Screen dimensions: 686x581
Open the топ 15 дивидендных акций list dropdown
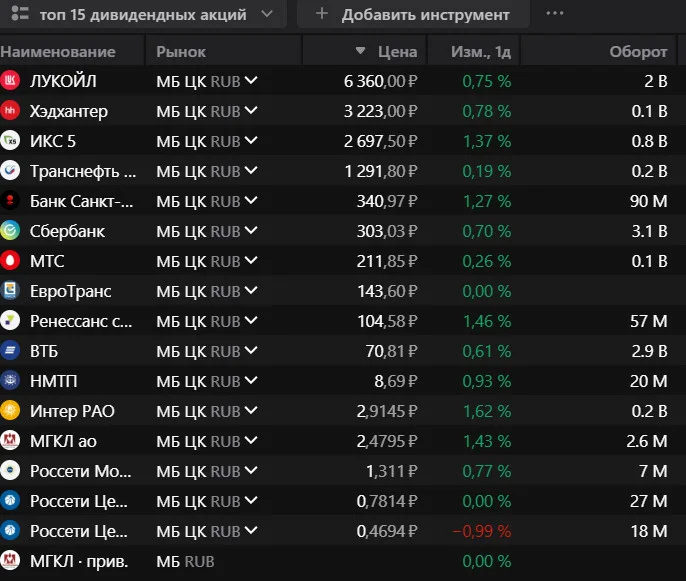pyautogui.click(x=142, y=14)
